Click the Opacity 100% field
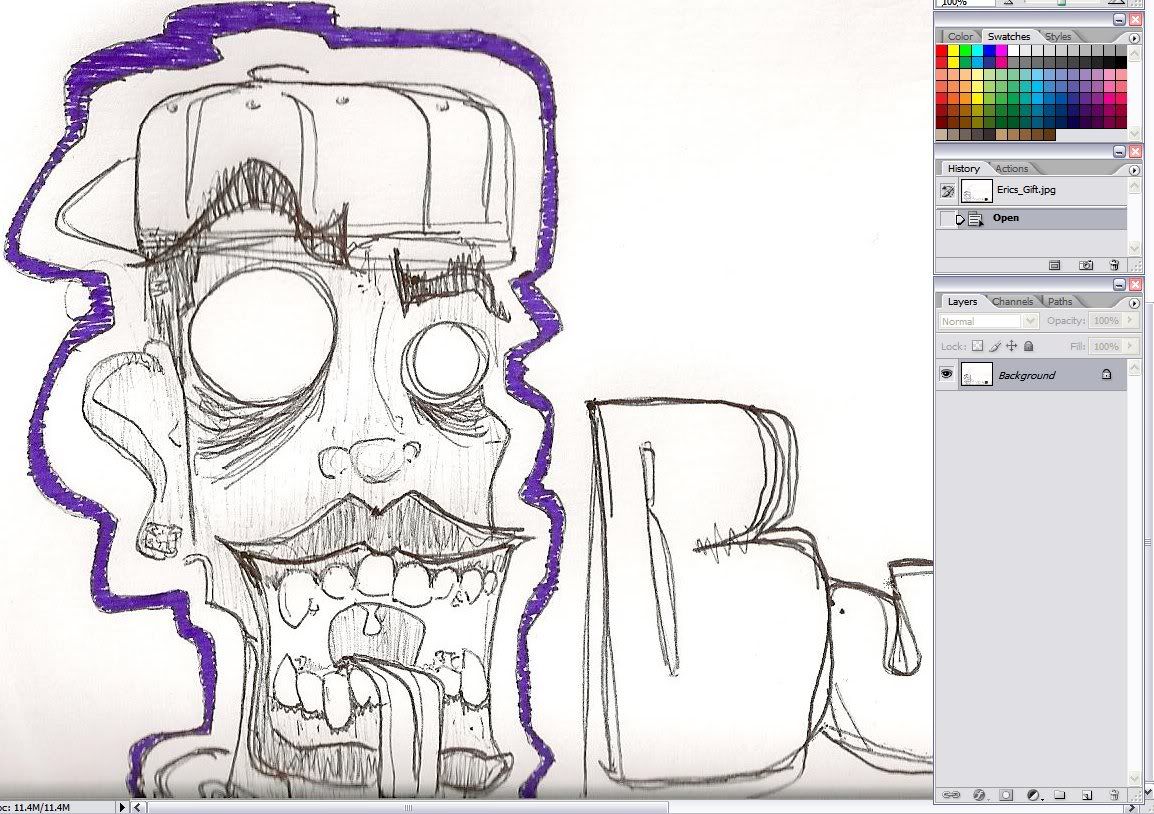1154x814 pixels. (1105, 320)
